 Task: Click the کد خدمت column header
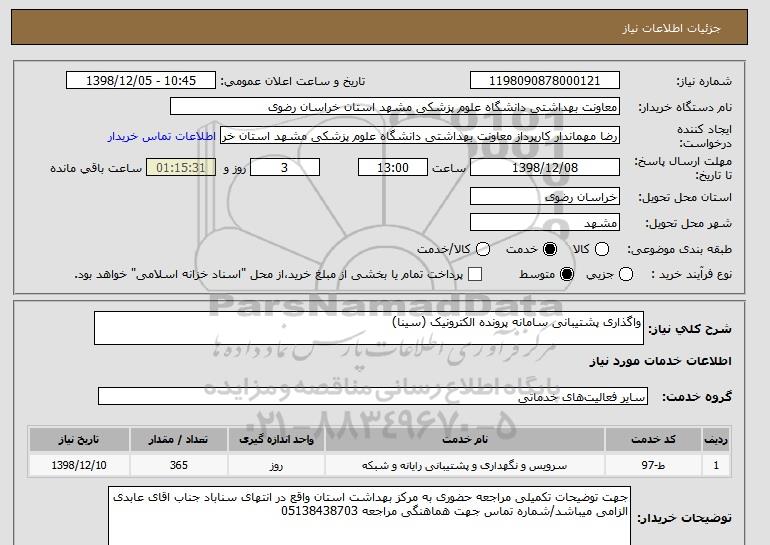click(653, 439)
